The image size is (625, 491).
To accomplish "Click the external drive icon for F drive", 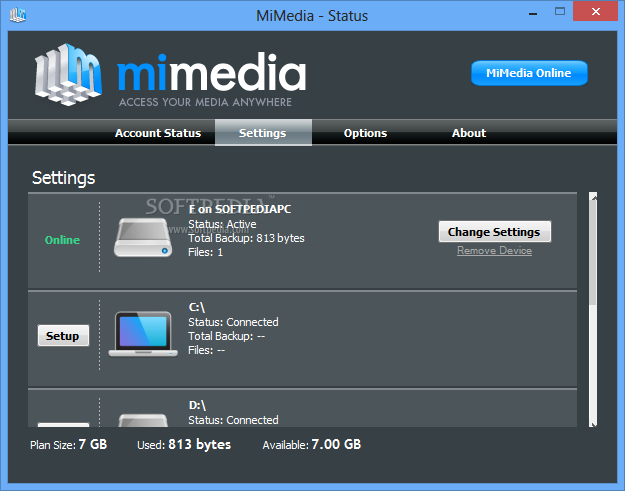I will 143,237.
